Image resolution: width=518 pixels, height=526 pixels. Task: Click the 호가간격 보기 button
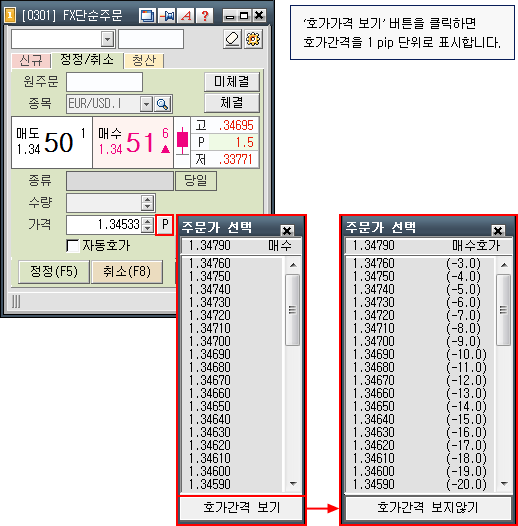[241, 507]
